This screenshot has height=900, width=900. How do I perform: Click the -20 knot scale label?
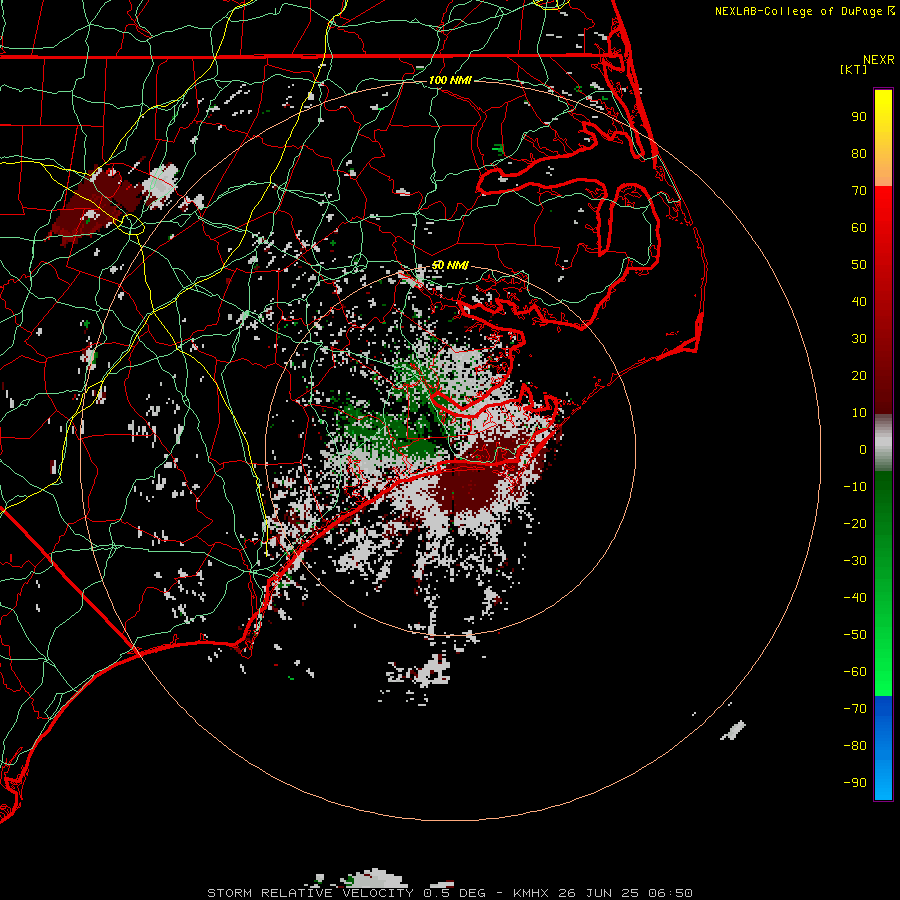855,523
